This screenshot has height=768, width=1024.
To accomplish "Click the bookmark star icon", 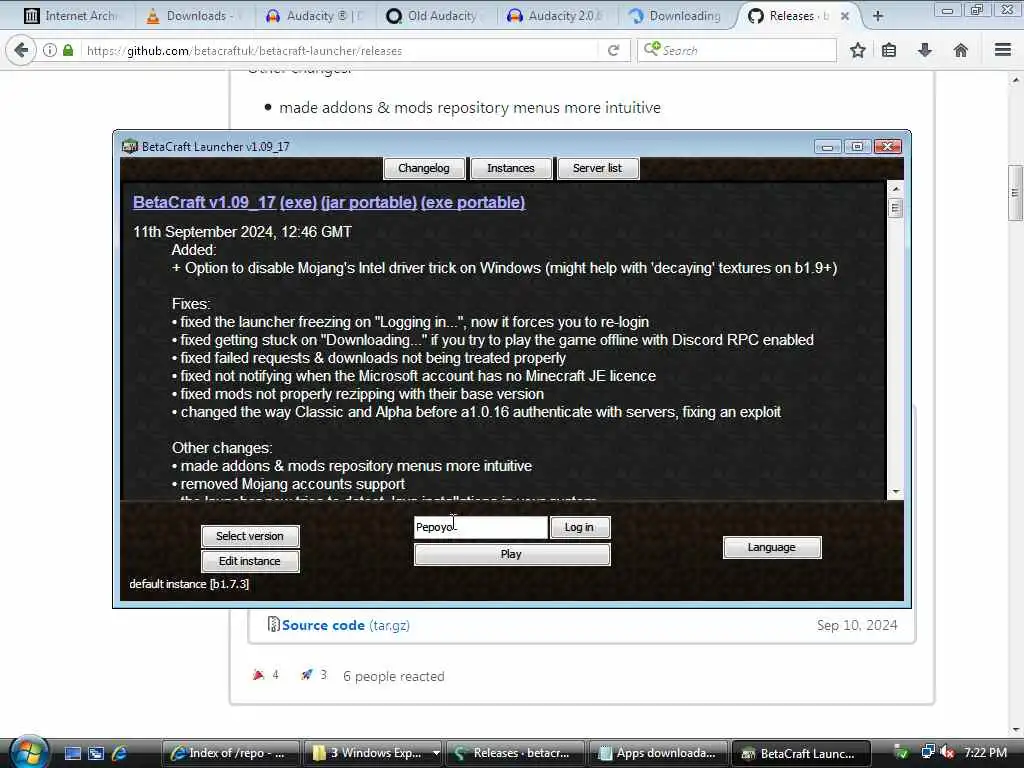I will coord(857,50).
